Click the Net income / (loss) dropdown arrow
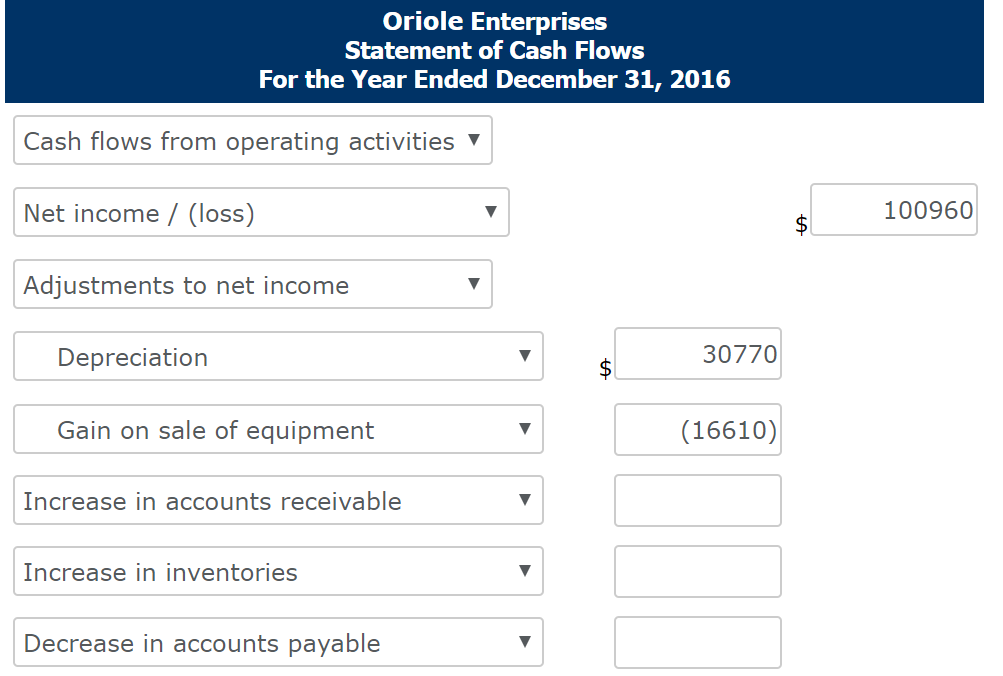The width and height of the screenshot is (1003, 676). coord(490,212)
